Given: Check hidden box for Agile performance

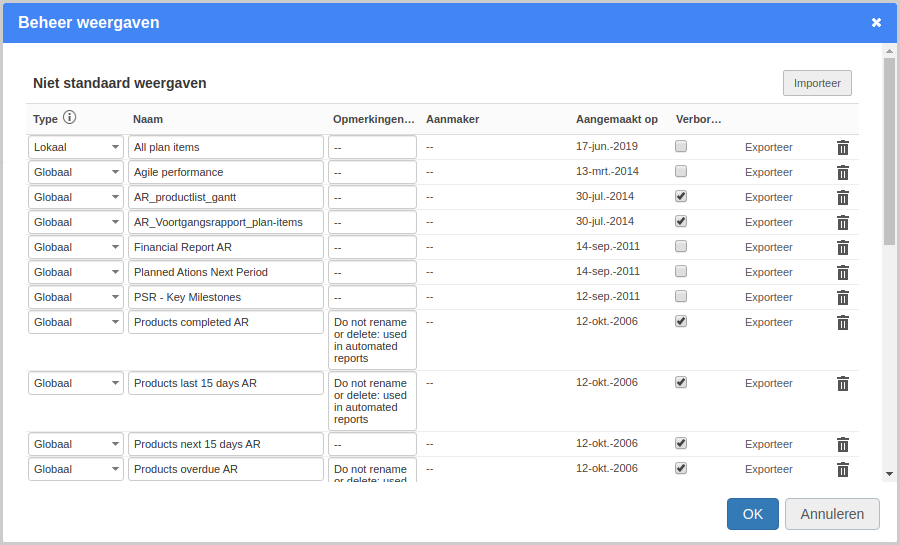Looking at the screenshot, I should tap(681, 171).
